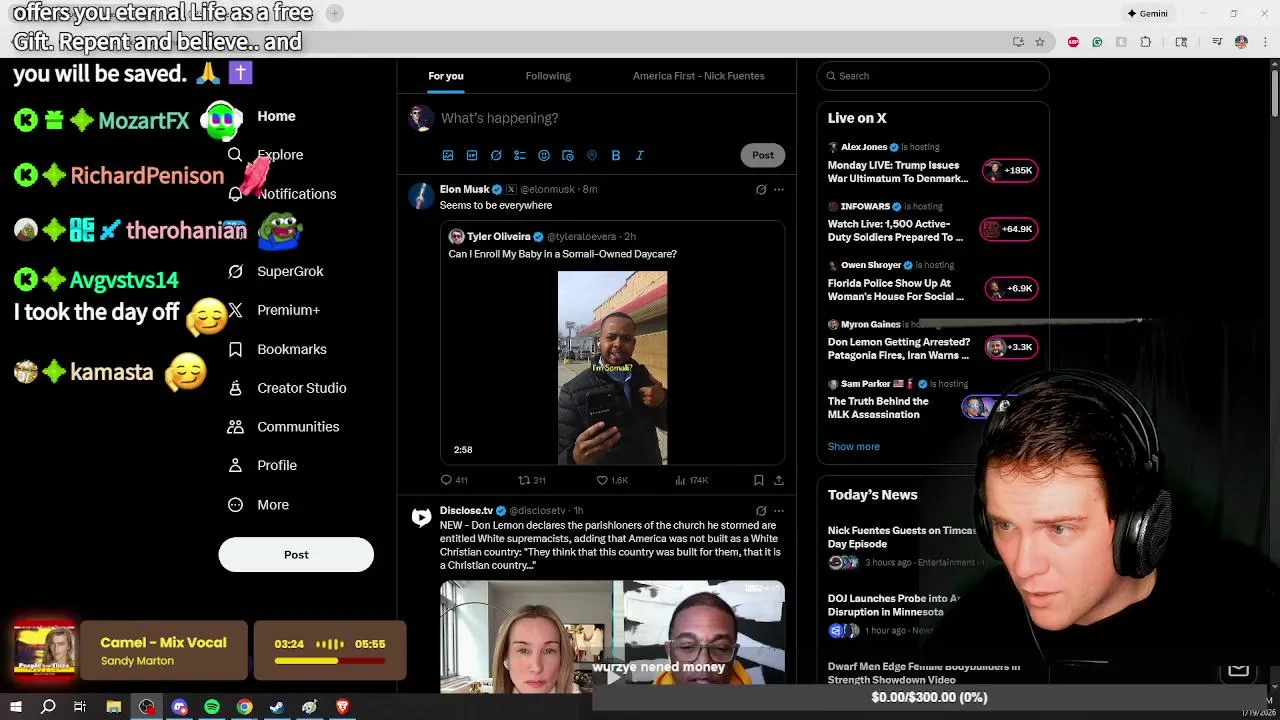Switch to the Following tab
Viewport: 1280px width, 720px height.
(548, 76)
